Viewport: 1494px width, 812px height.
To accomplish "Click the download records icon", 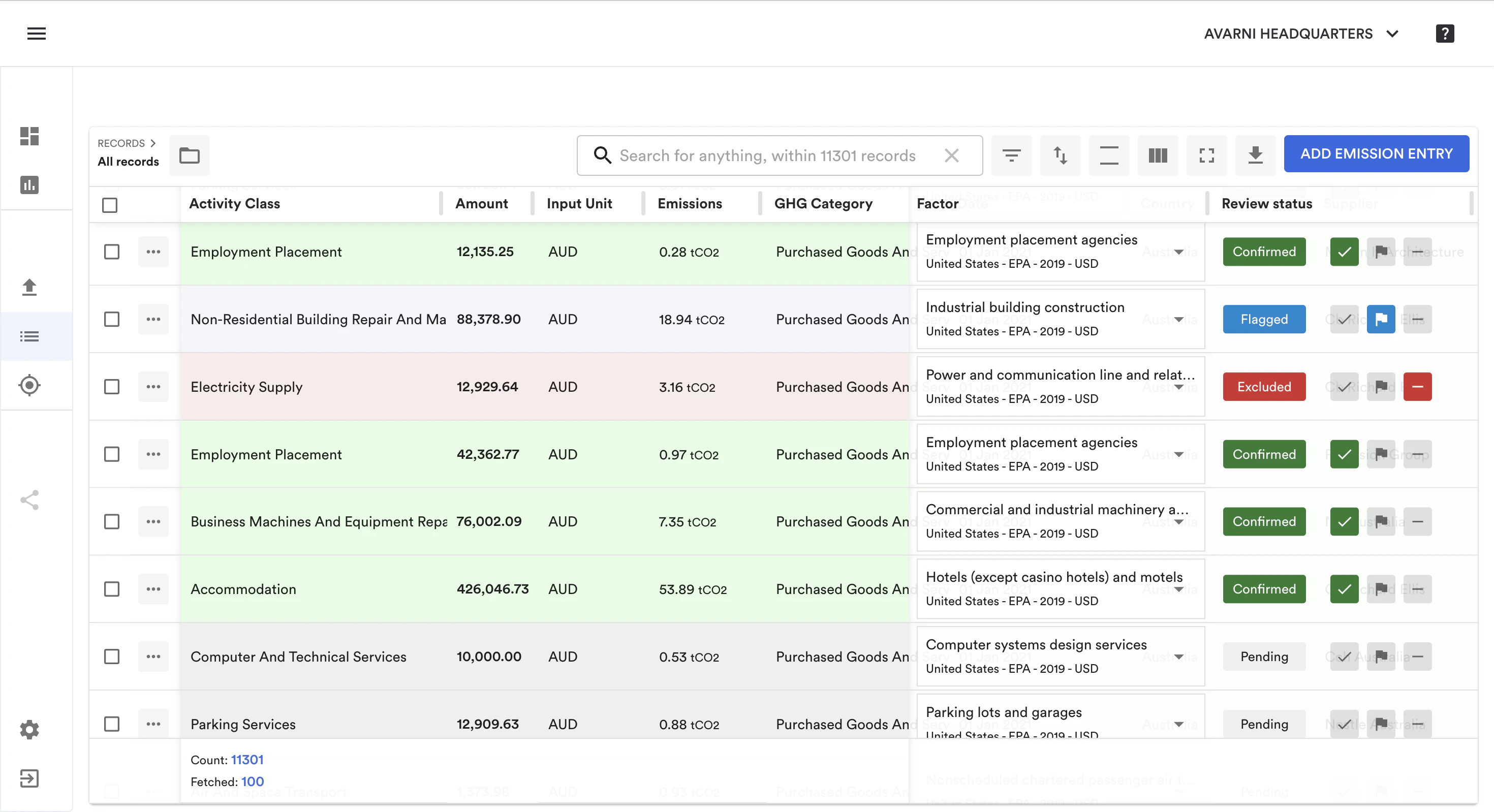I will tap(1255, 155).
